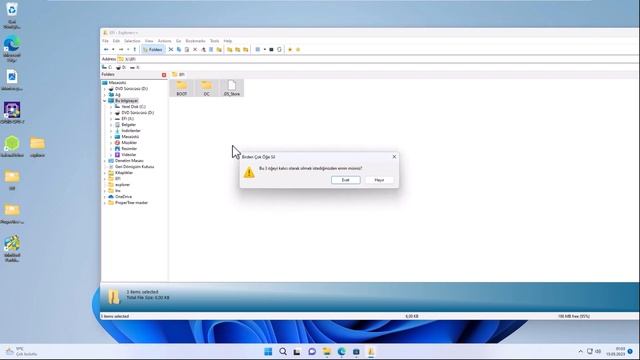Select Kitaplıklar in the folder tree
This screenshot has height=360, width=640.
coord(124,173)
